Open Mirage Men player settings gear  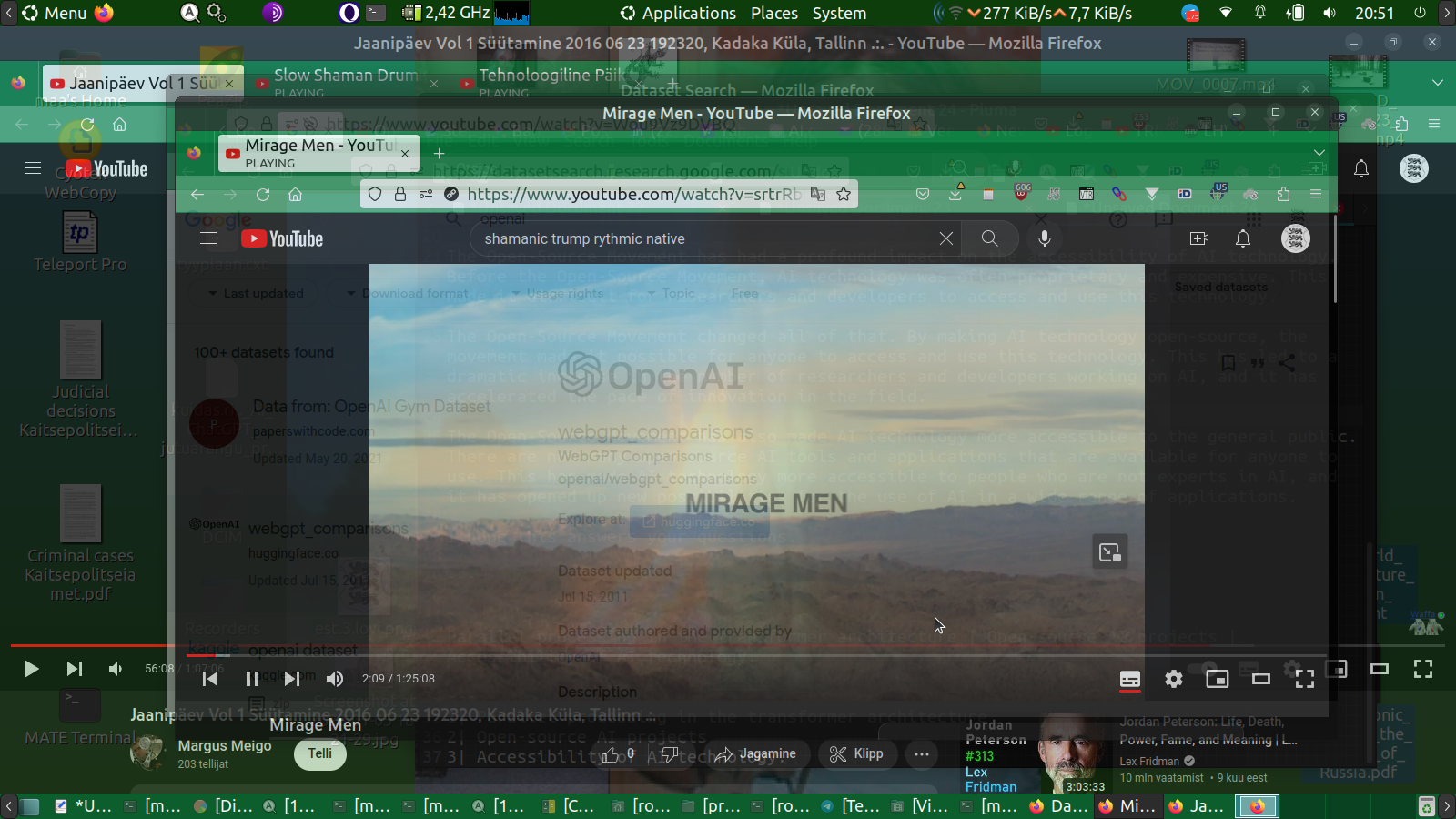point(1174,679)
